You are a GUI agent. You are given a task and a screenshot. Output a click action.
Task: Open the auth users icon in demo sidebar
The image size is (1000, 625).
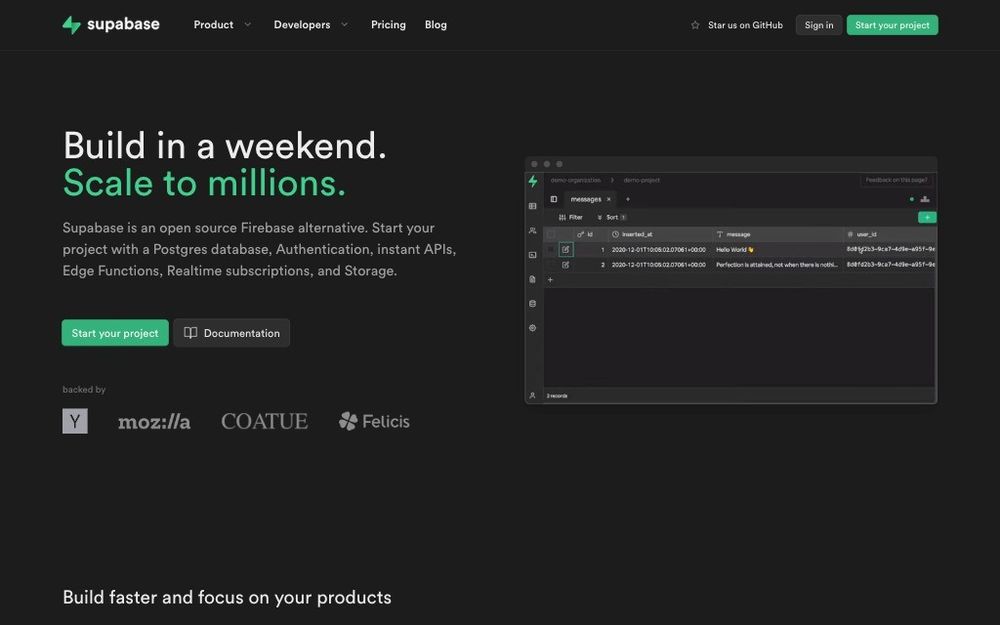tap(533, 231)
